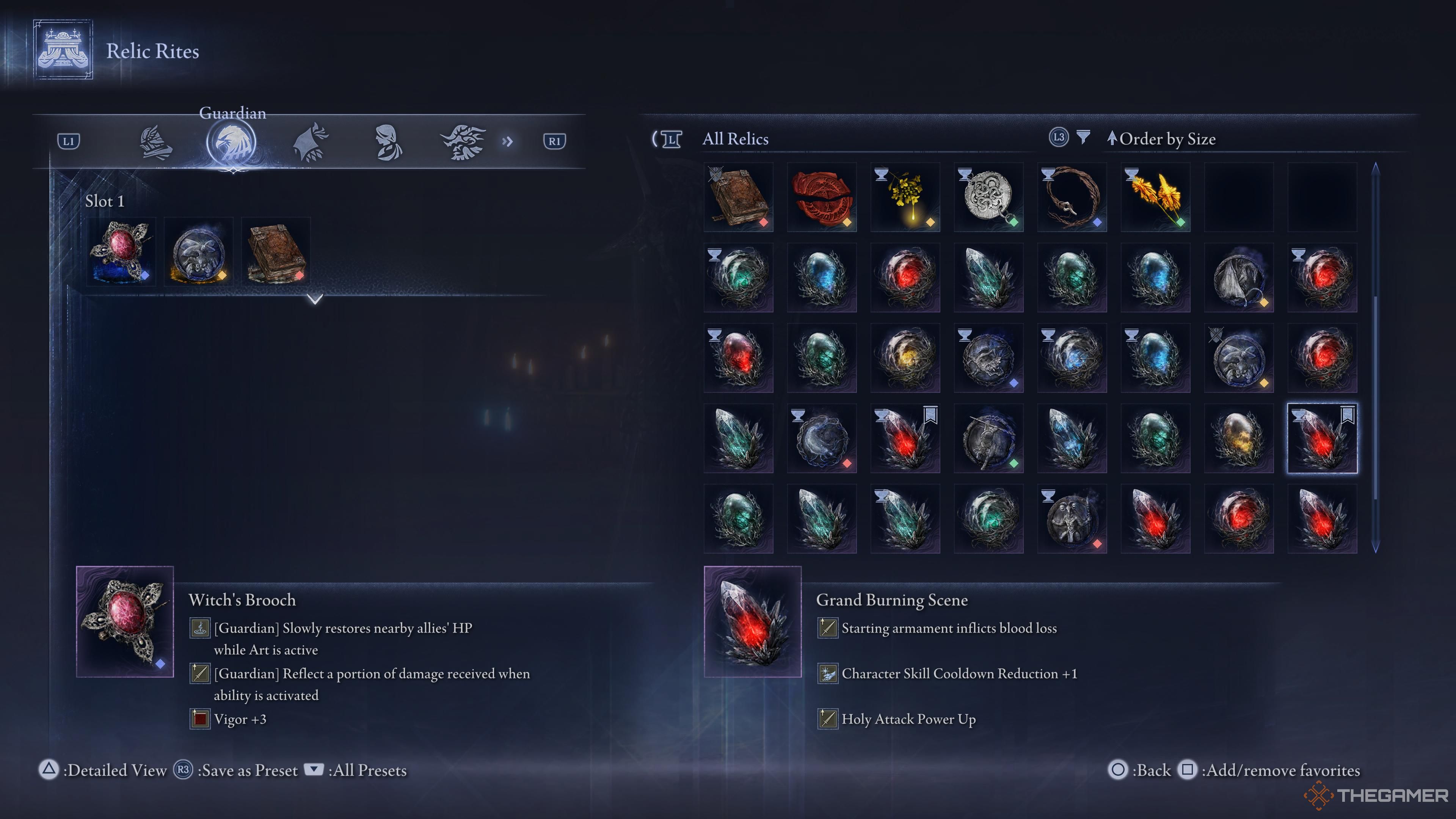Toggle Add/remove favorites square button
The image size is (1456, 819).
1187,770
